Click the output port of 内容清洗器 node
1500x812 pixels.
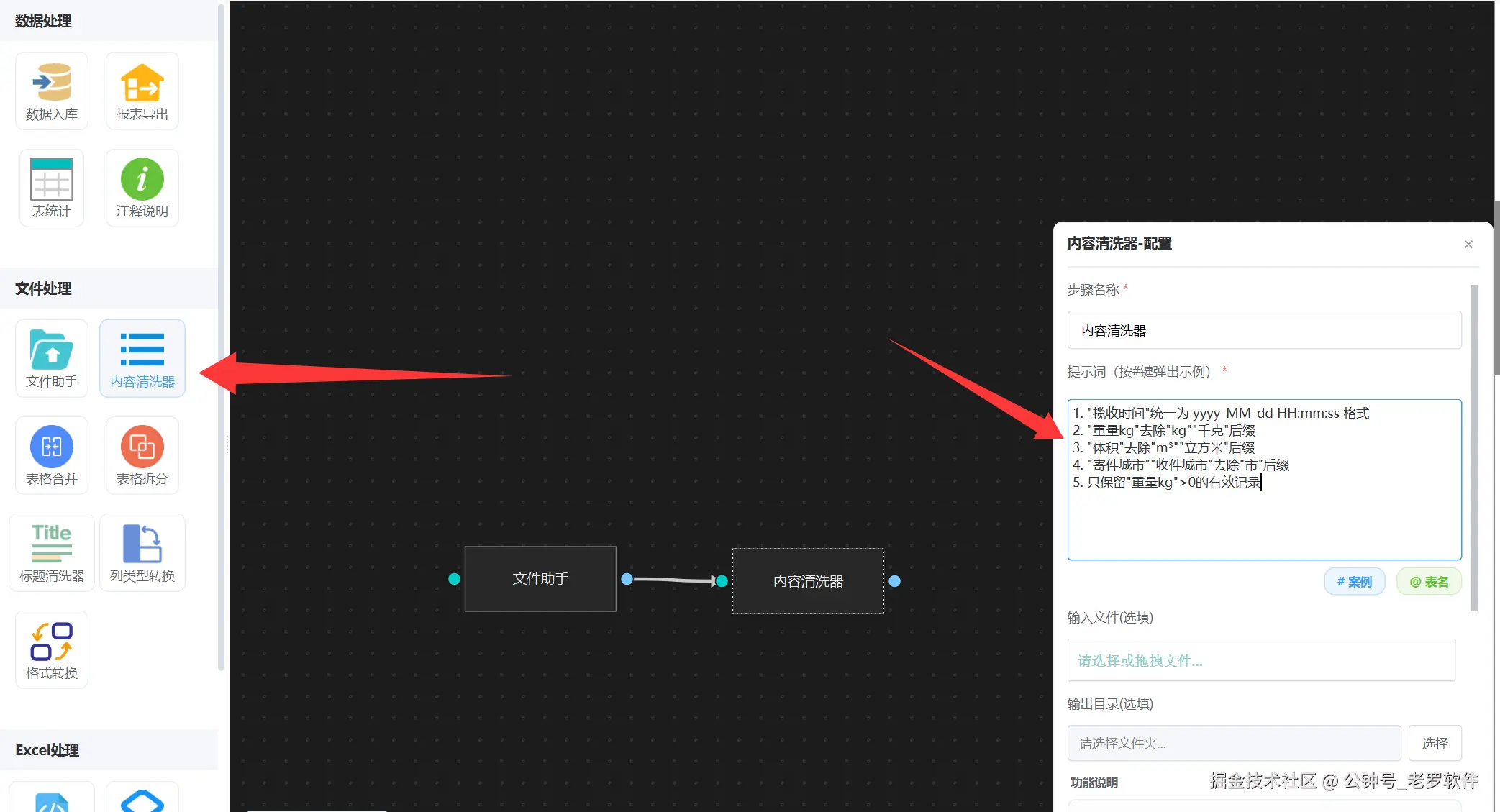click(x=895, y=581)
